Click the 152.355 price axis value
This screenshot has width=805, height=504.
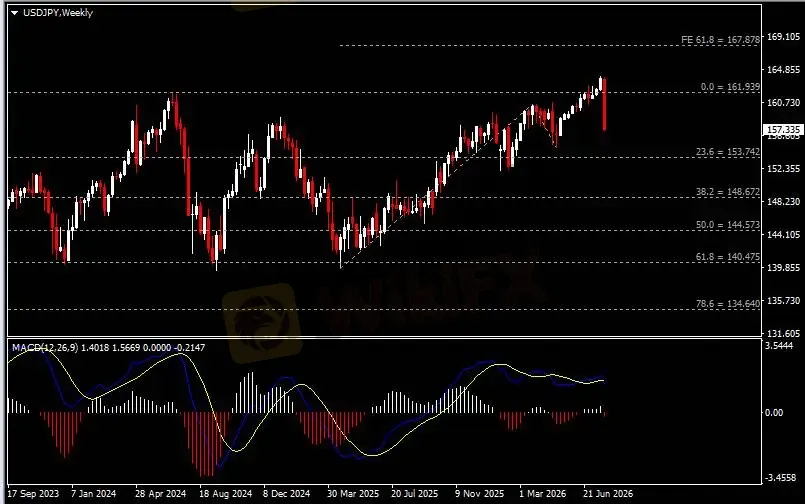(x=783, y=168)
